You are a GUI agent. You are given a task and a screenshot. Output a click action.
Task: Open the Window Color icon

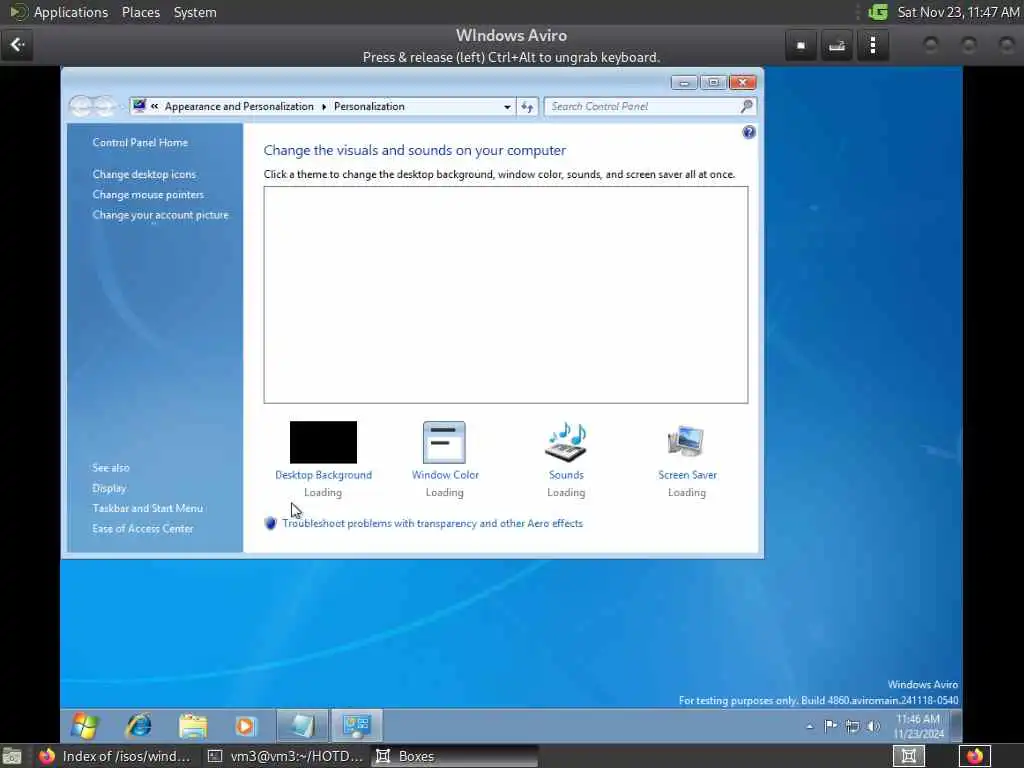click(x=444, y=442)
